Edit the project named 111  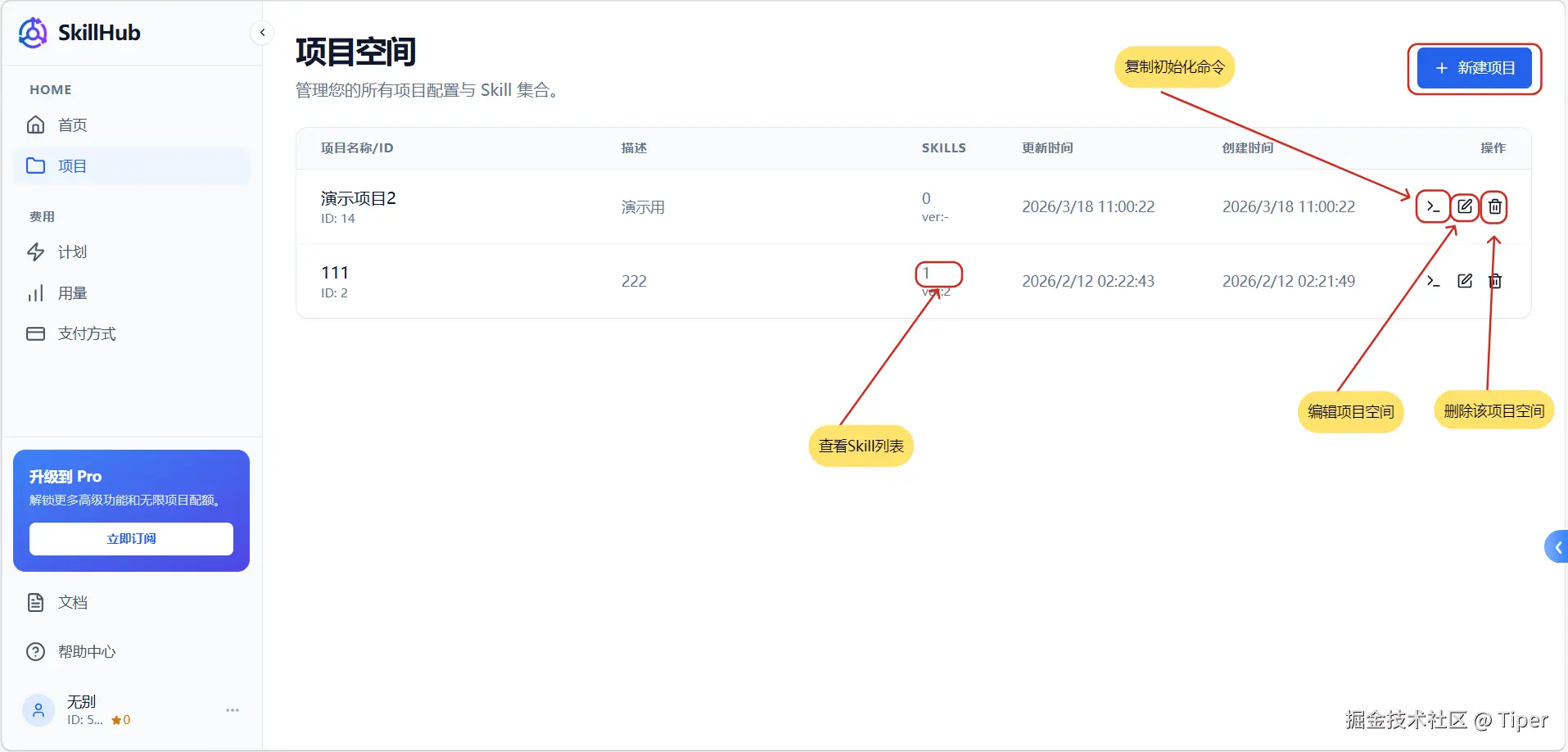pos(1465,281)
